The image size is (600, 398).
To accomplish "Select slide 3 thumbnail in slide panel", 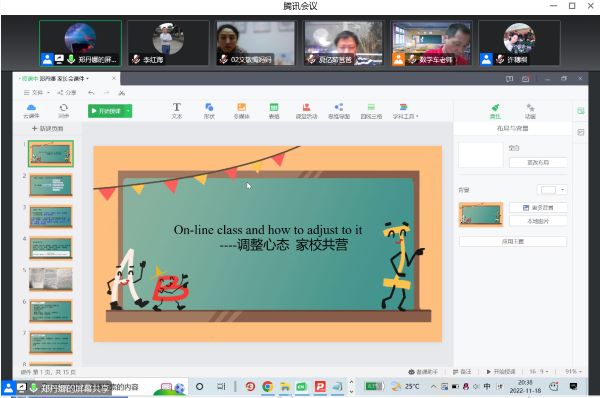I will tap(51, 216).
